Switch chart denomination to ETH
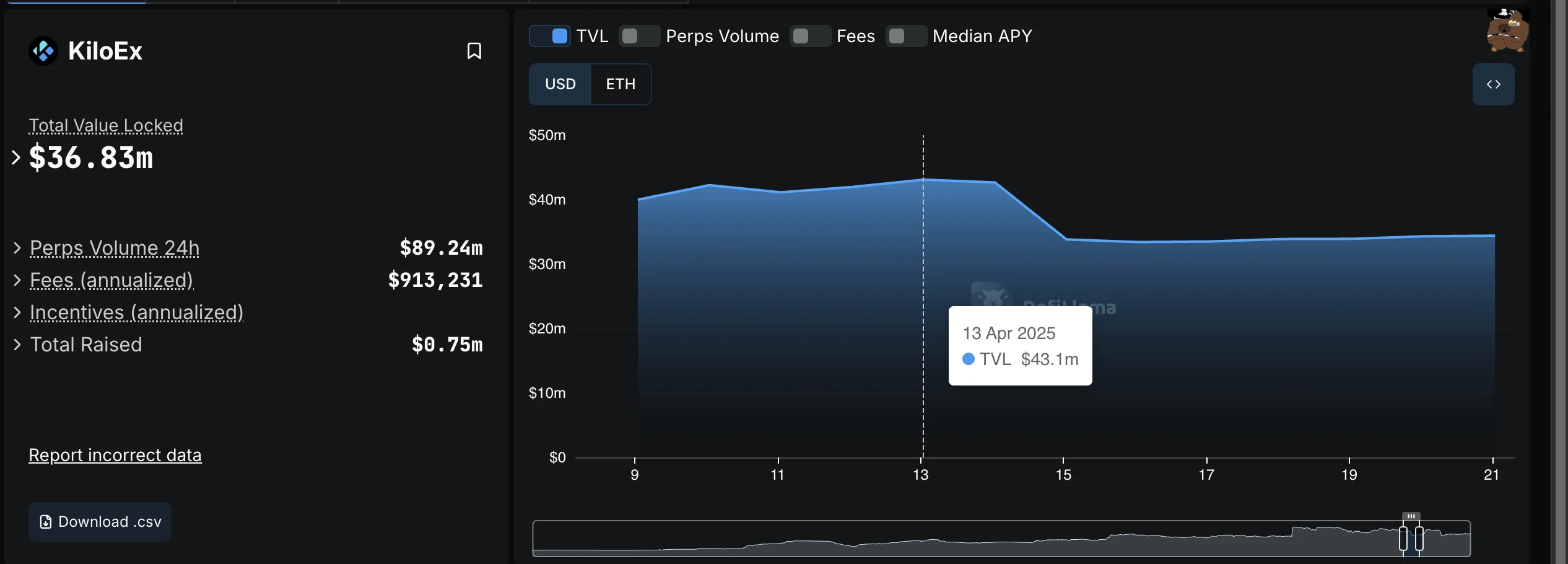The image size is (1568, 564). [621, 84]
